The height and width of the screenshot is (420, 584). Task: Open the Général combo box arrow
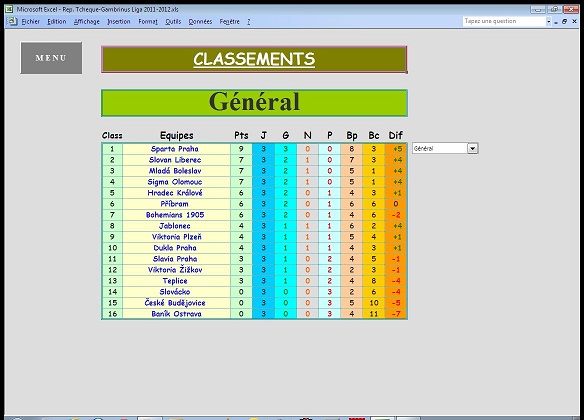click(x=472, y=149)
